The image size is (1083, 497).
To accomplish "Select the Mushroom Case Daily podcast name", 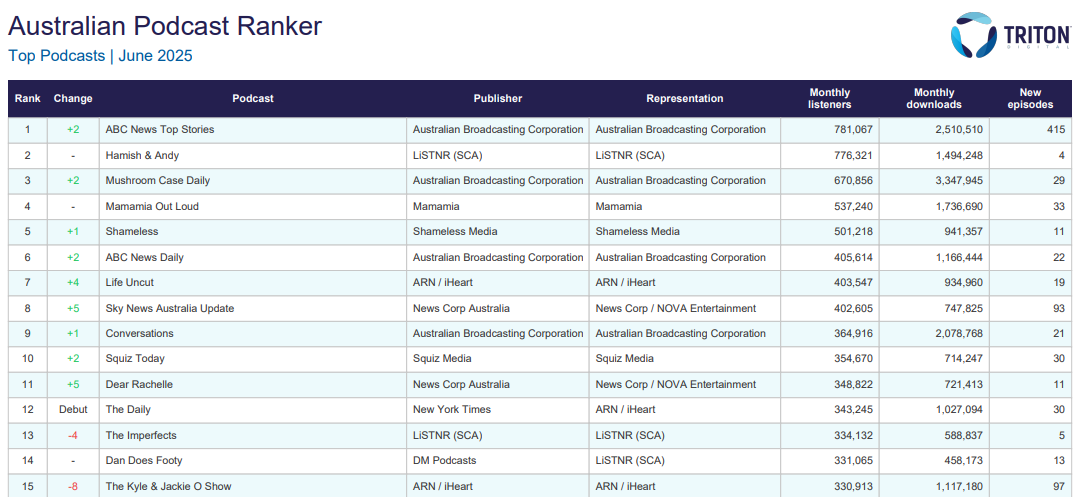I will [x=157, y=181].
